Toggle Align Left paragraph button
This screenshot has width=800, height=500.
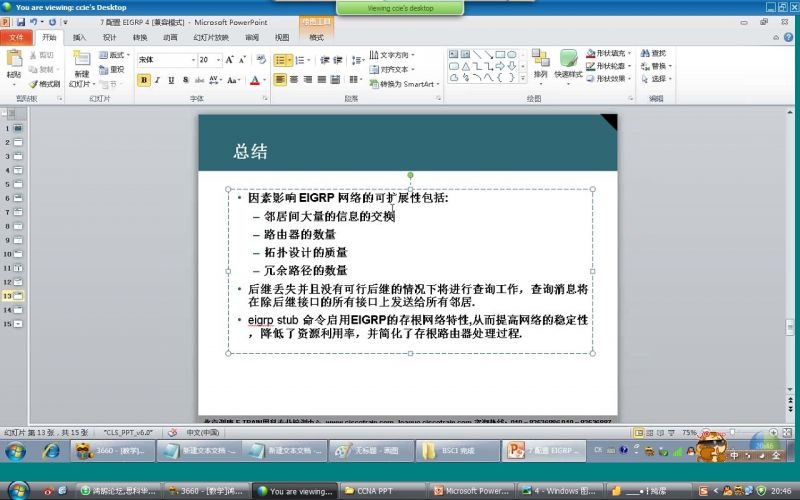coord(280,80)
